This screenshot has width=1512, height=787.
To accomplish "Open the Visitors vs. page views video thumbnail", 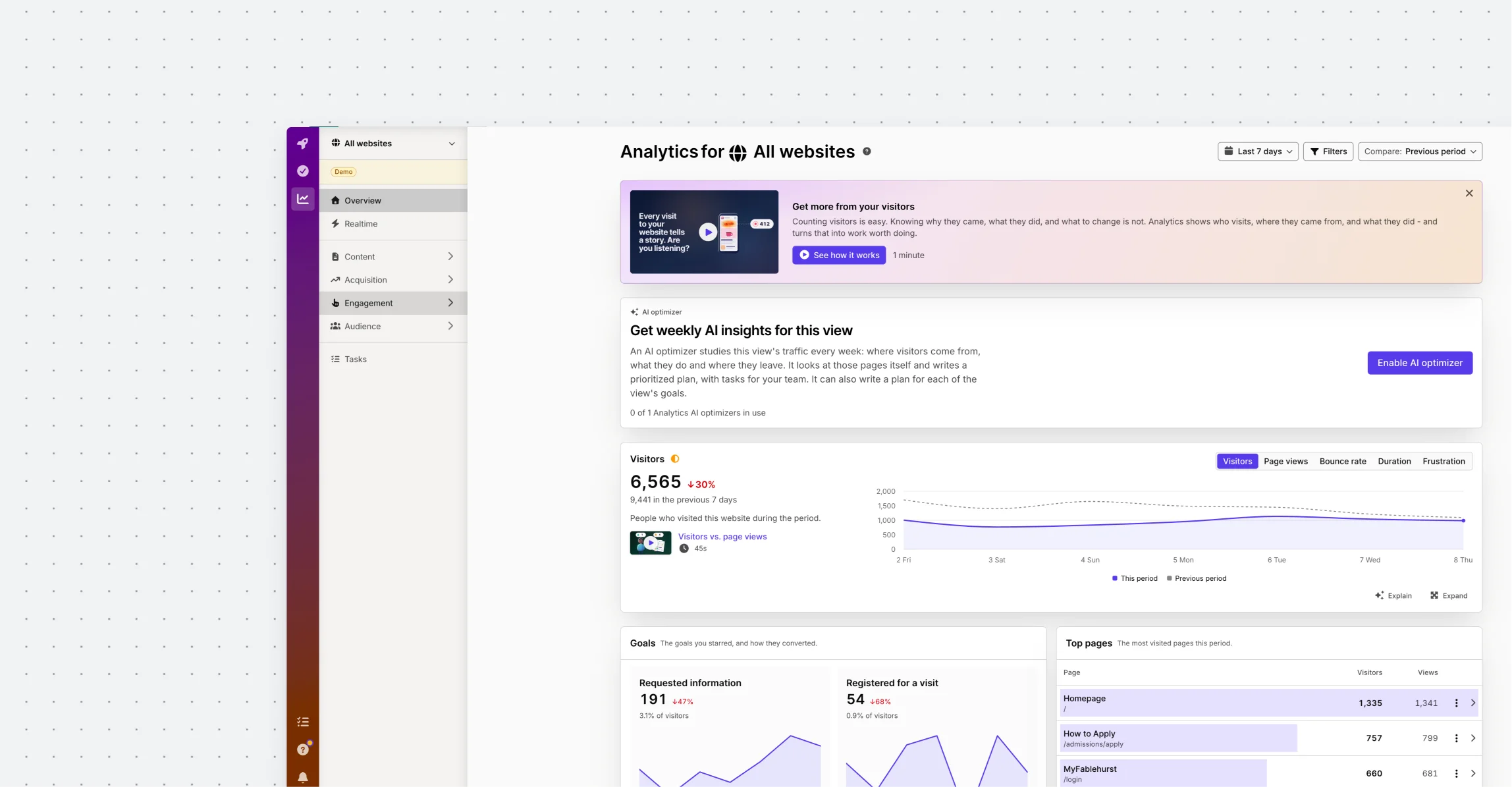I will (651, 543).
